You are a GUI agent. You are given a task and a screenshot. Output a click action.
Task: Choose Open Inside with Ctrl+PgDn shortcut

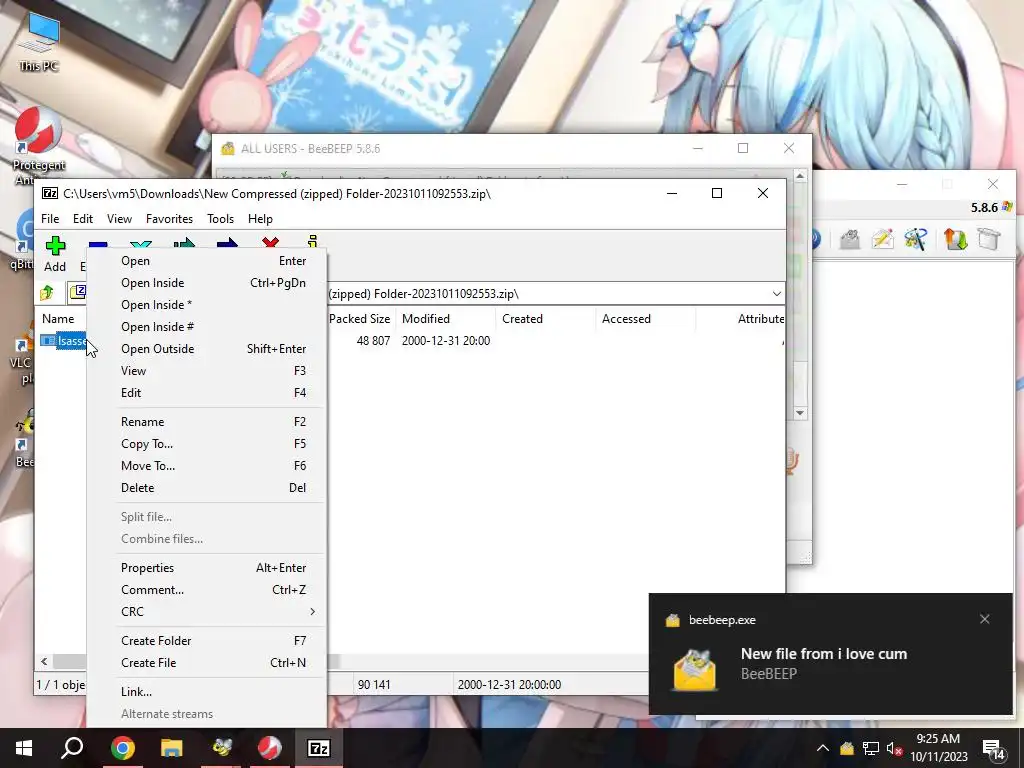206,283
